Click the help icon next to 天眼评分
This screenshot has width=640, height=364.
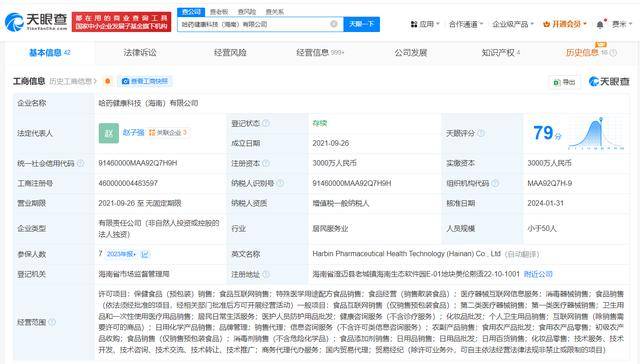[481, 133]
